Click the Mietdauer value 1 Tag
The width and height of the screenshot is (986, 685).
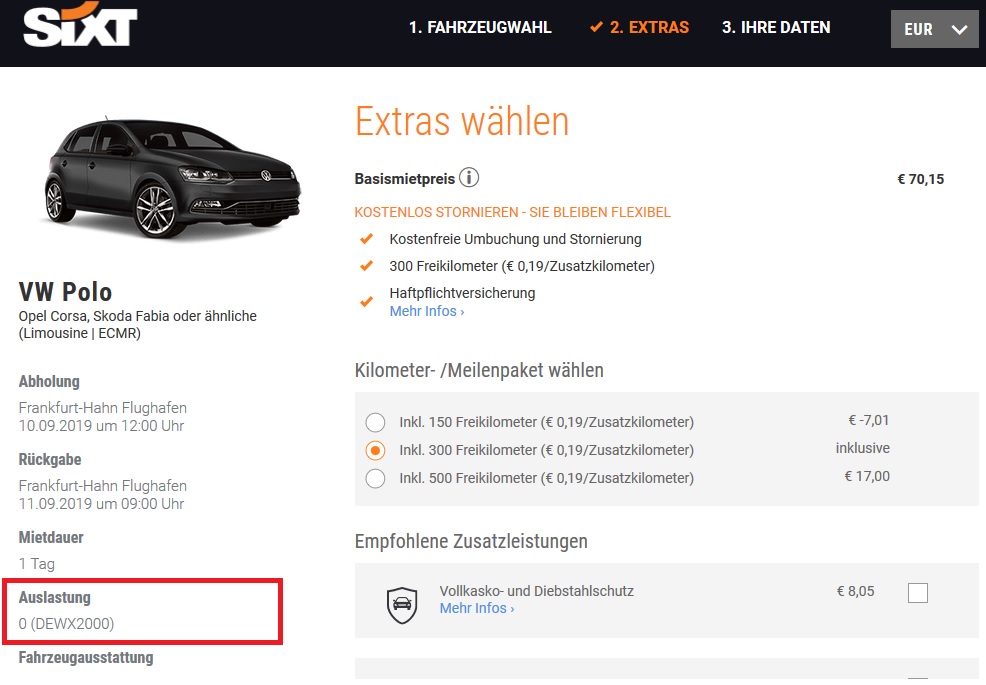36,564
